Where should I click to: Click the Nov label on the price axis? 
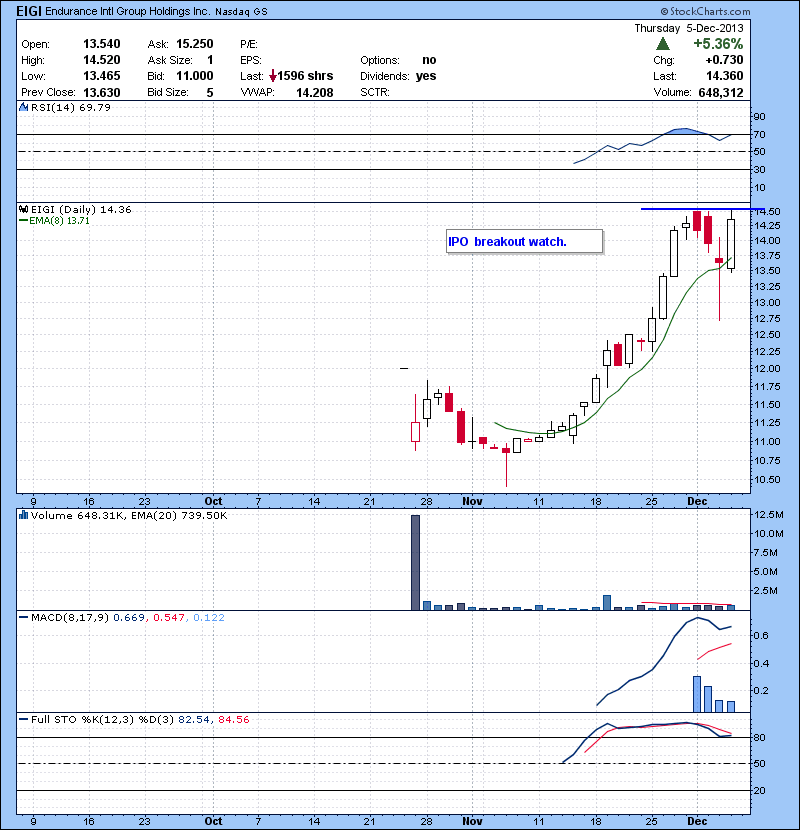click(x=472, y=501)
